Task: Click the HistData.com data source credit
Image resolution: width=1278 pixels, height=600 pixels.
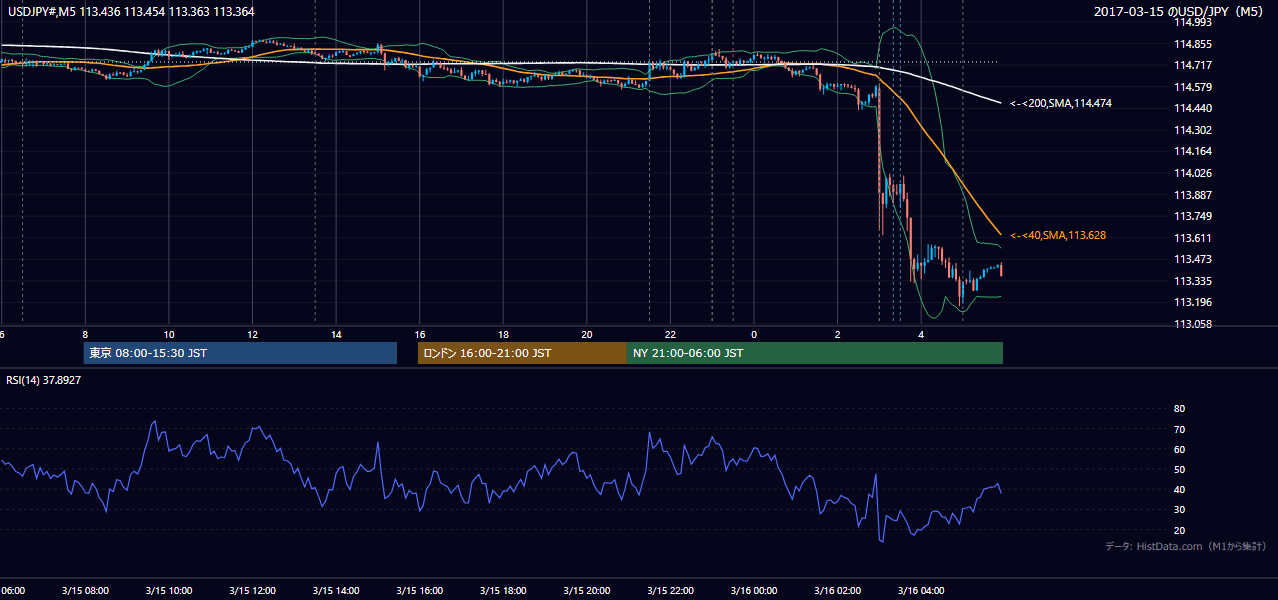Action: coord(1186,546)
